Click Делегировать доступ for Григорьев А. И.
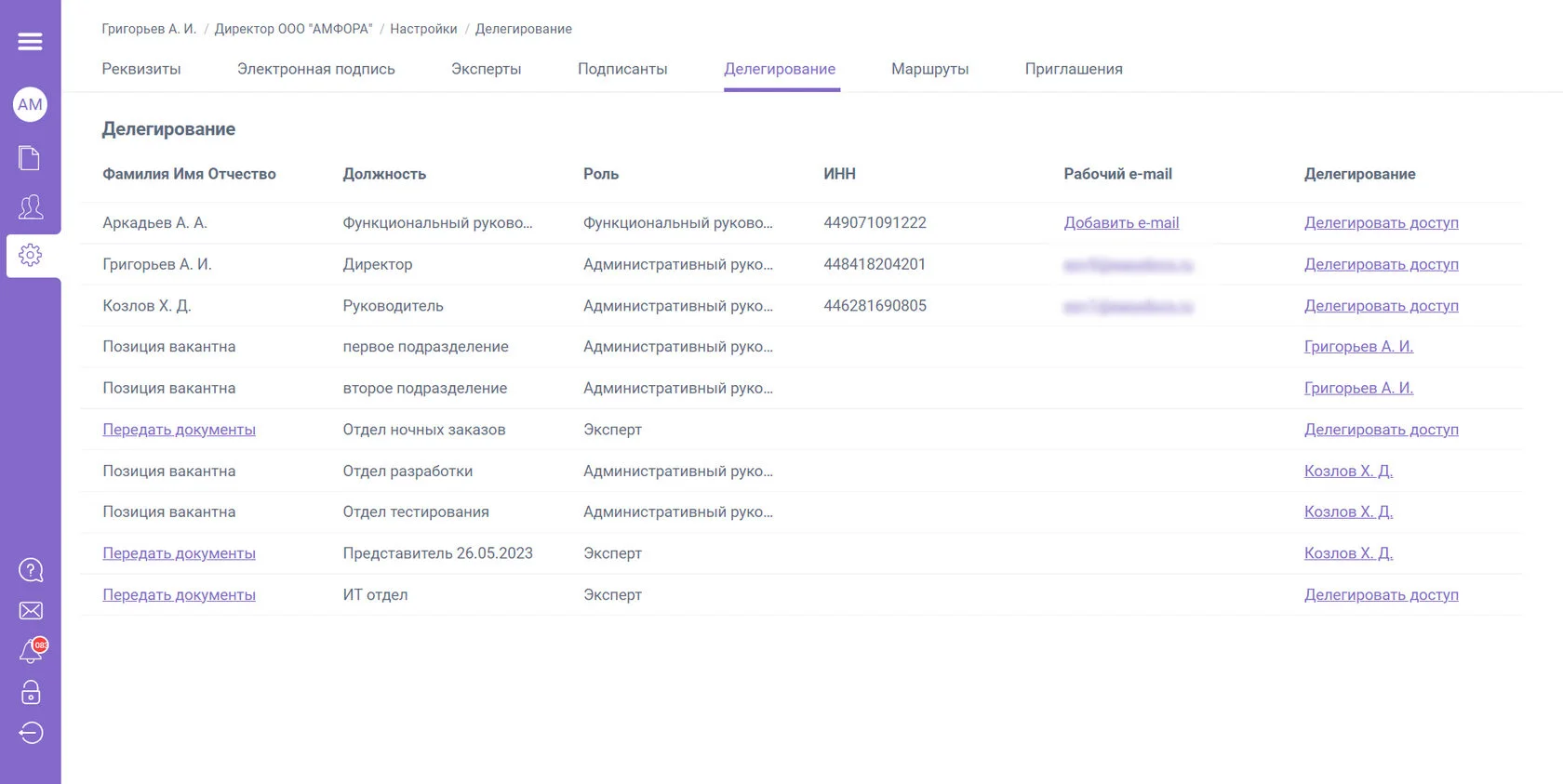The image size is (1563, 784). pyautogui.click(x=1381, y=264)
